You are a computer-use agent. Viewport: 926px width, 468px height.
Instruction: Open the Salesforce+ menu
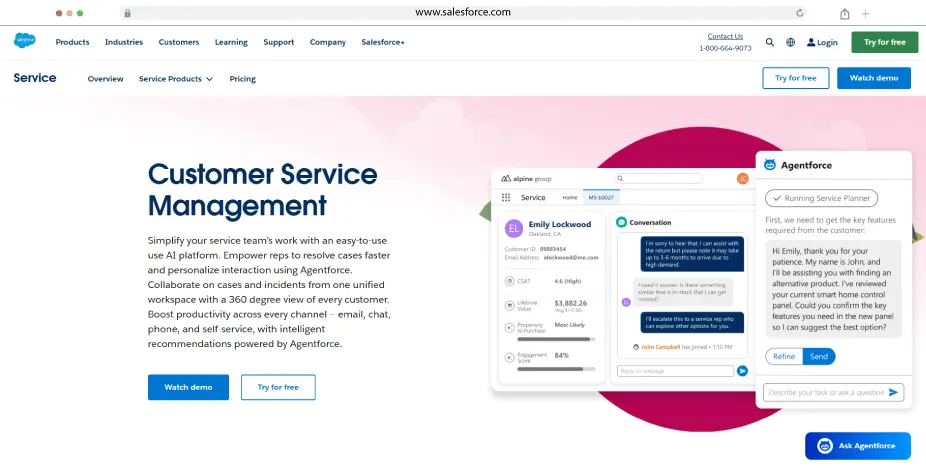click(x=383, y=42)
